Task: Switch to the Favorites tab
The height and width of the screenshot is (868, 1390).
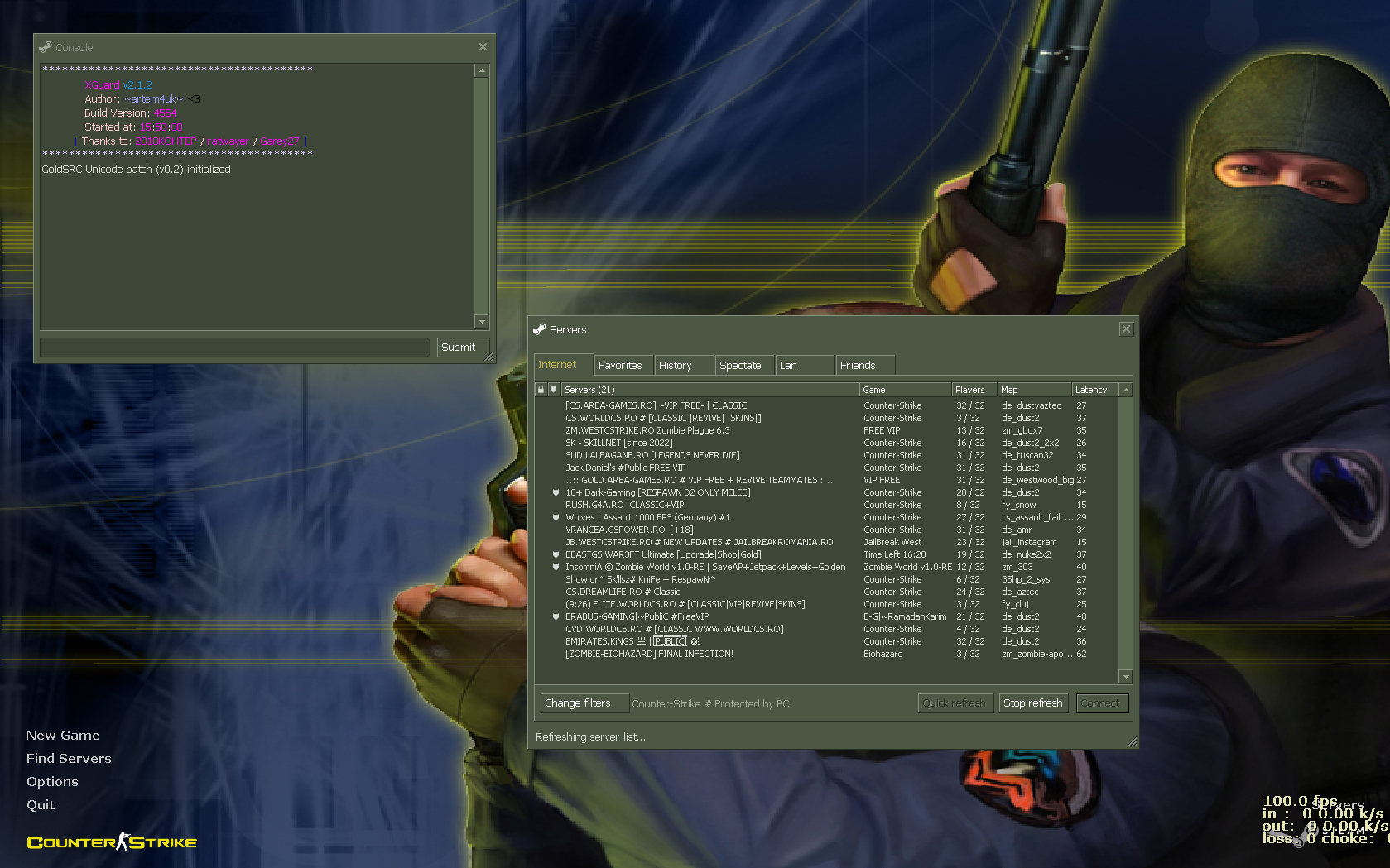Action: coord(620,365)
